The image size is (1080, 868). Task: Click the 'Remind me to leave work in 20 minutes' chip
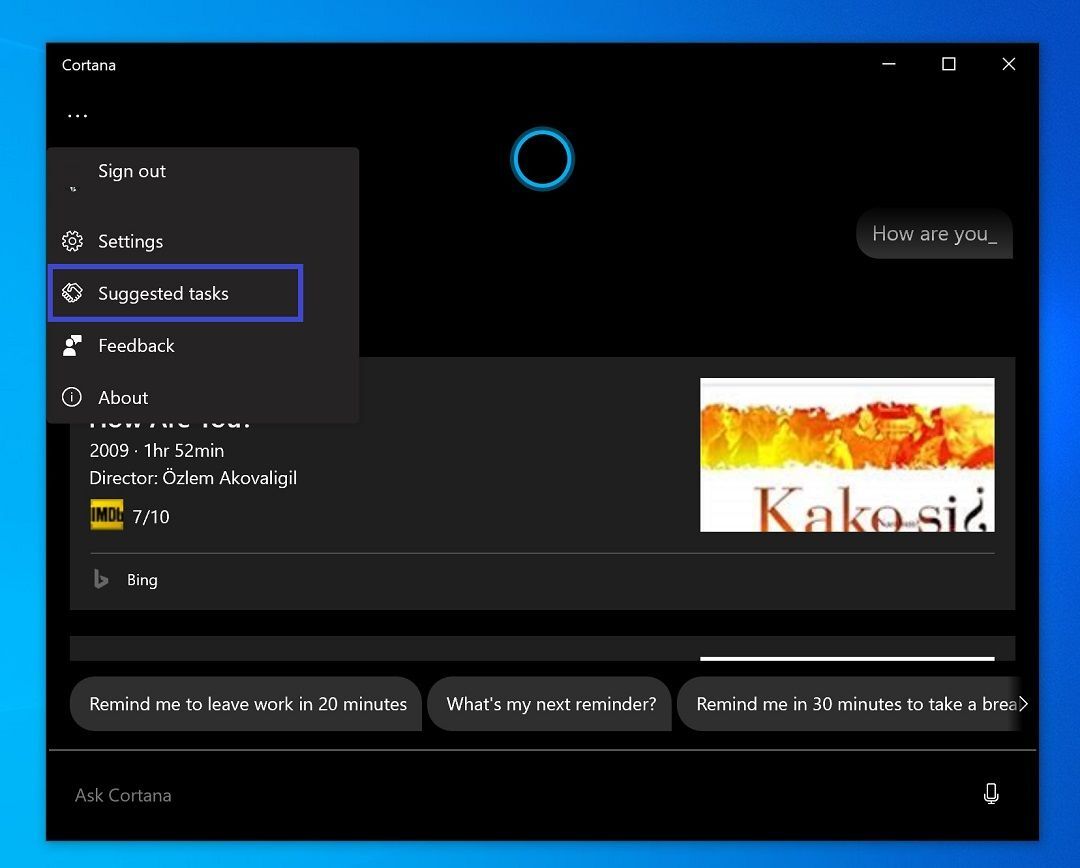(x=245, y=704)
